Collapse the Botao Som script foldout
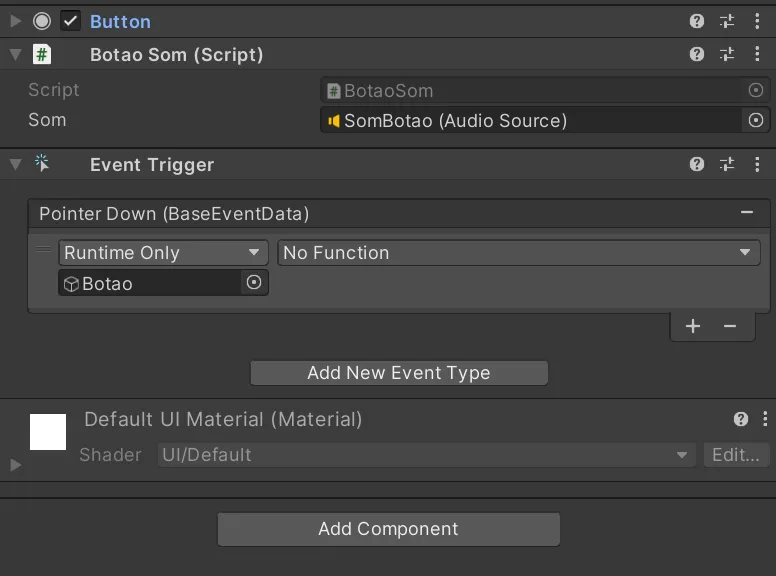The image size is (776, 576). pyautogui.click(x=15, y=54)
